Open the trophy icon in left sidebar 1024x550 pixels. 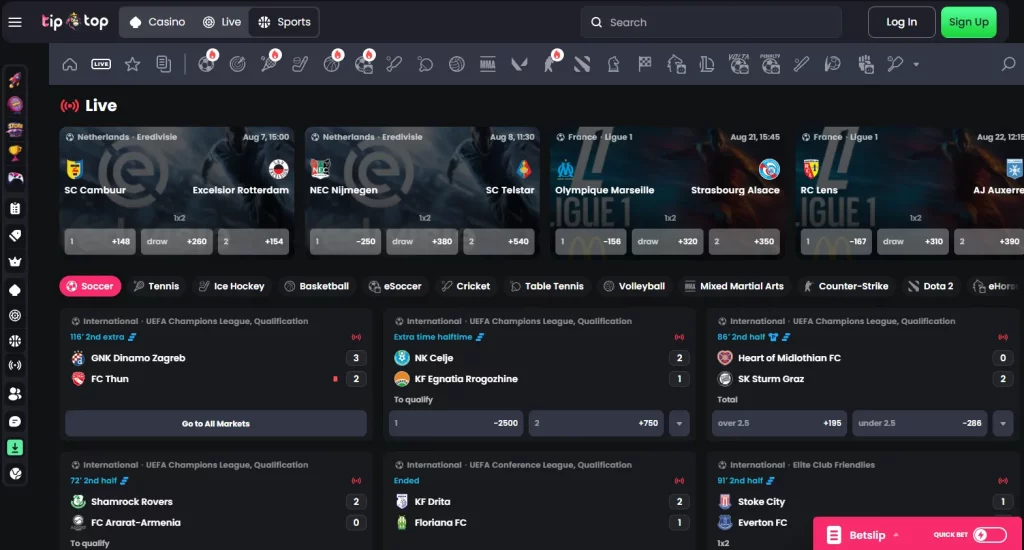click(15, 153)
